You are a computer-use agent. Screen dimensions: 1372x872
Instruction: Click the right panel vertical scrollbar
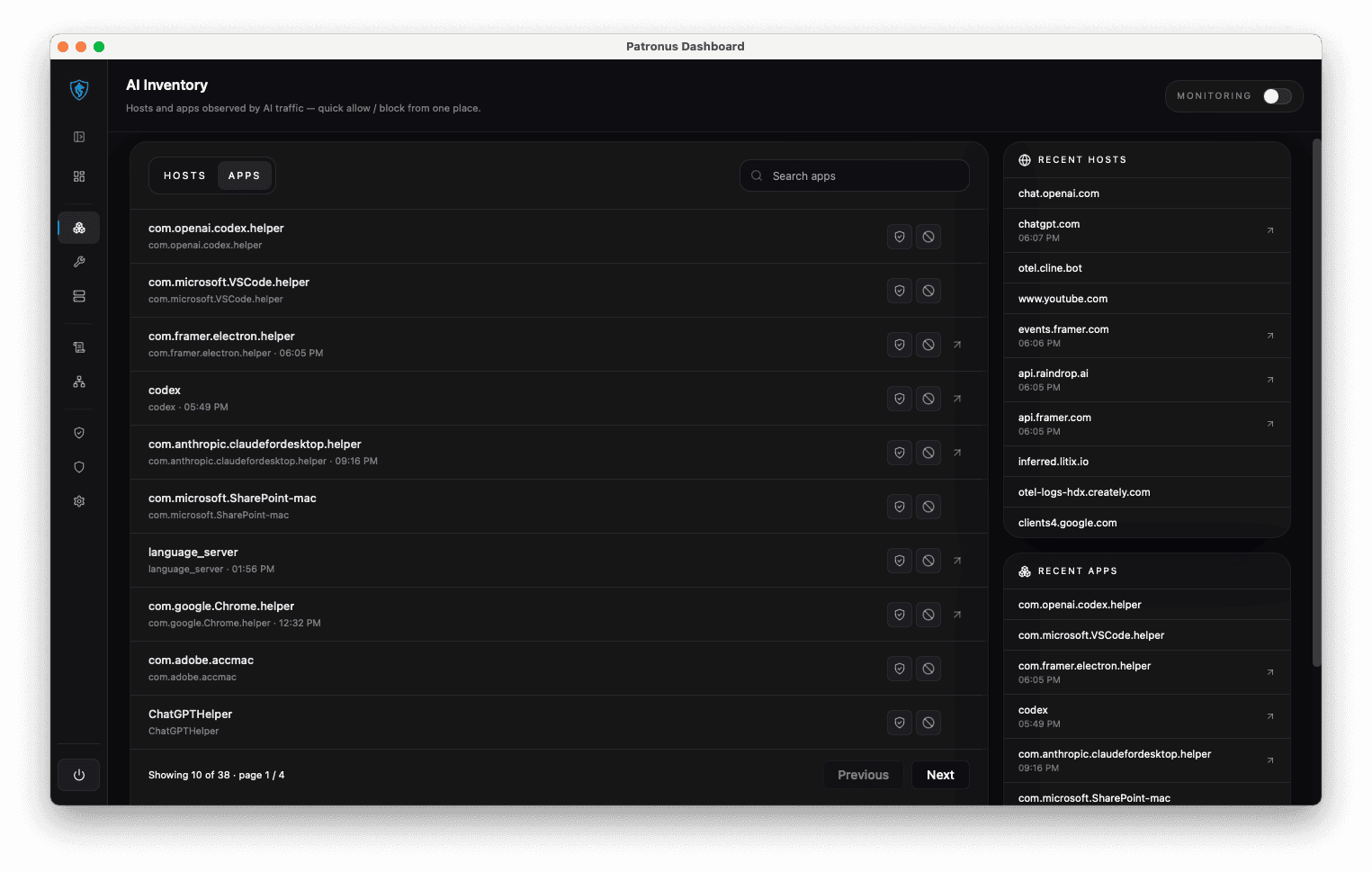pos(1316,402)
